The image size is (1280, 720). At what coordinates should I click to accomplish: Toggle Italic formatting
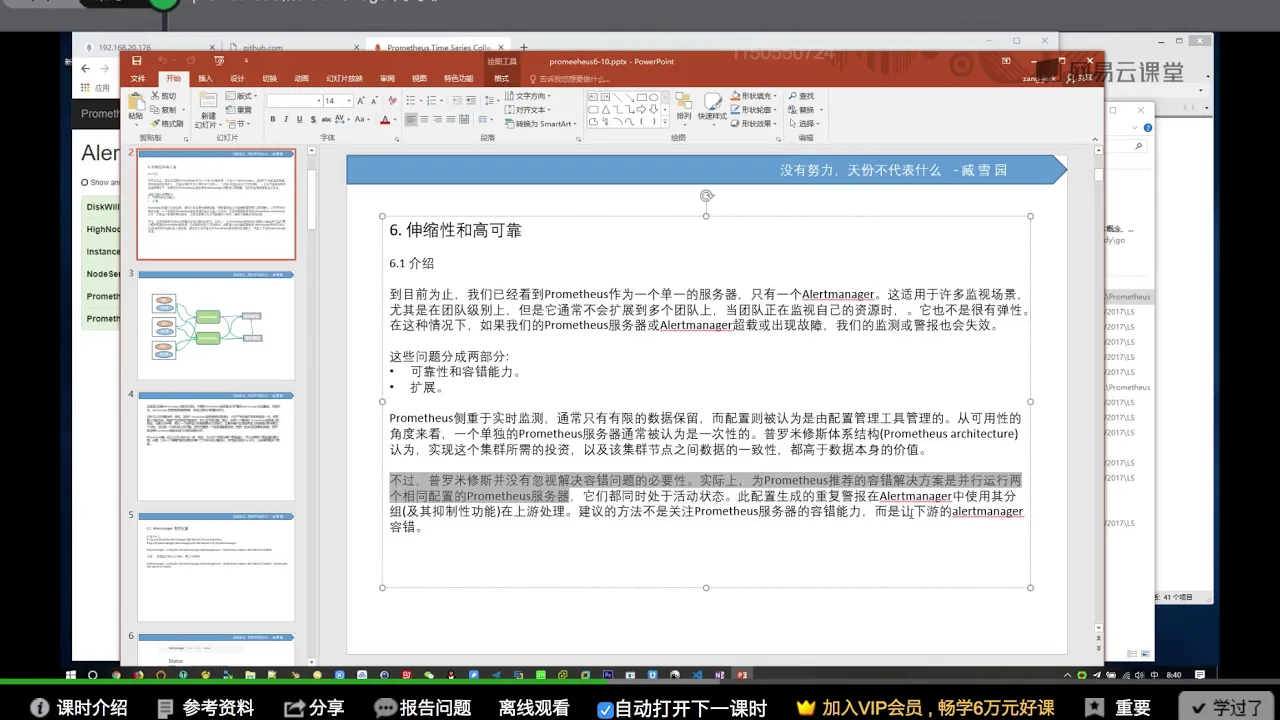pos(285,120)
